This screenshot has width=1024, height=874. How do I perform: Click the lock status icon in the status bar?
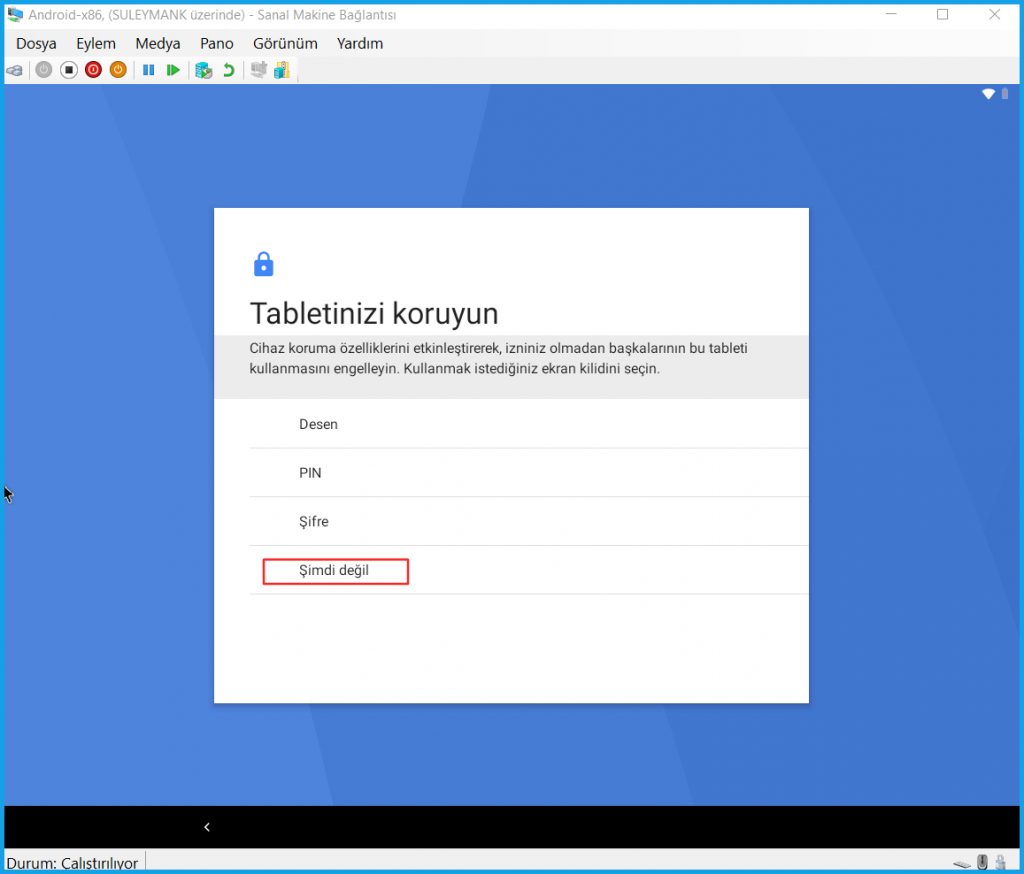(1000, 862)
